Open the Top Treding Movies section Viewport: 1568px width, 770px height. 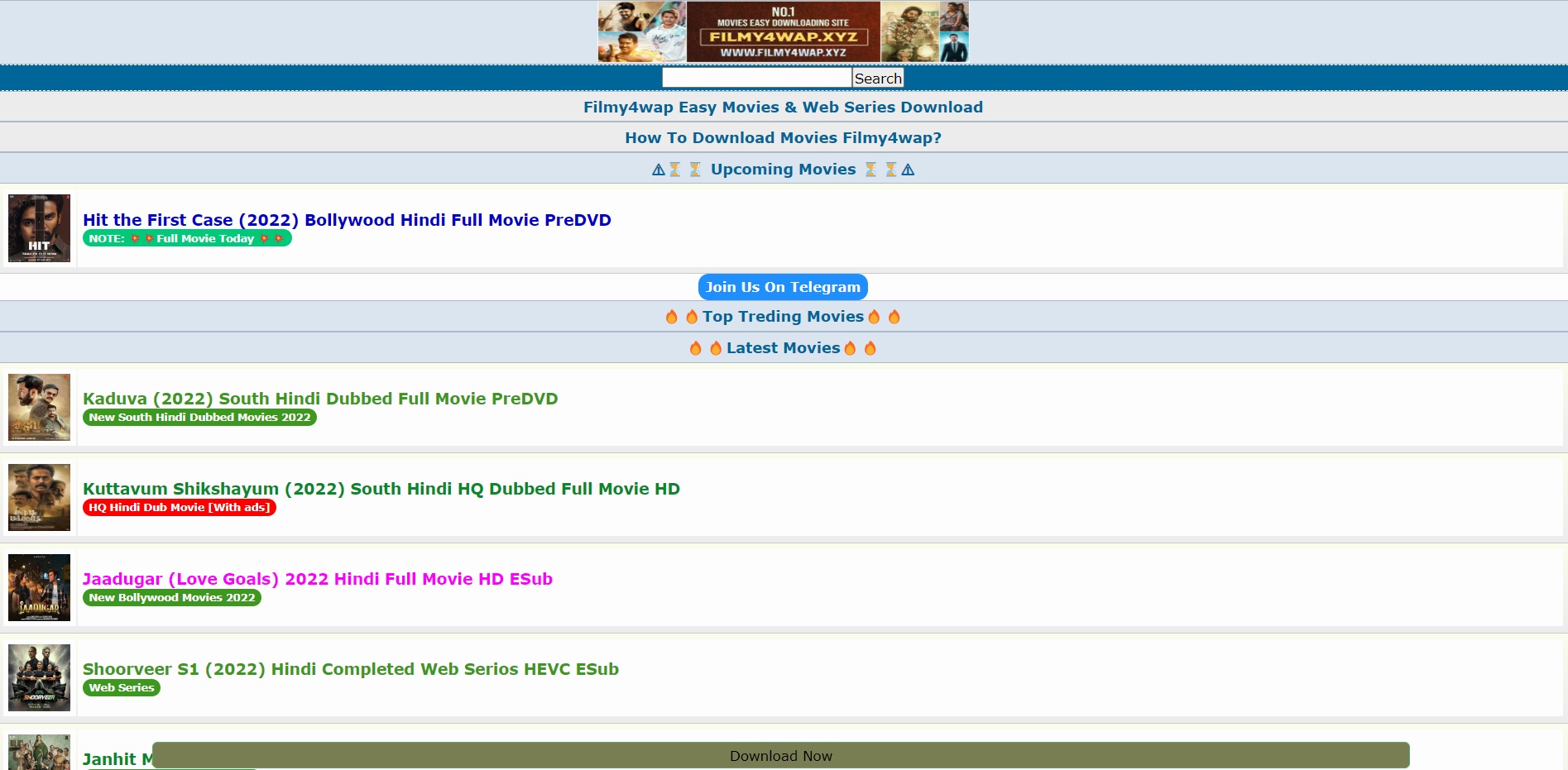(783, 316)
